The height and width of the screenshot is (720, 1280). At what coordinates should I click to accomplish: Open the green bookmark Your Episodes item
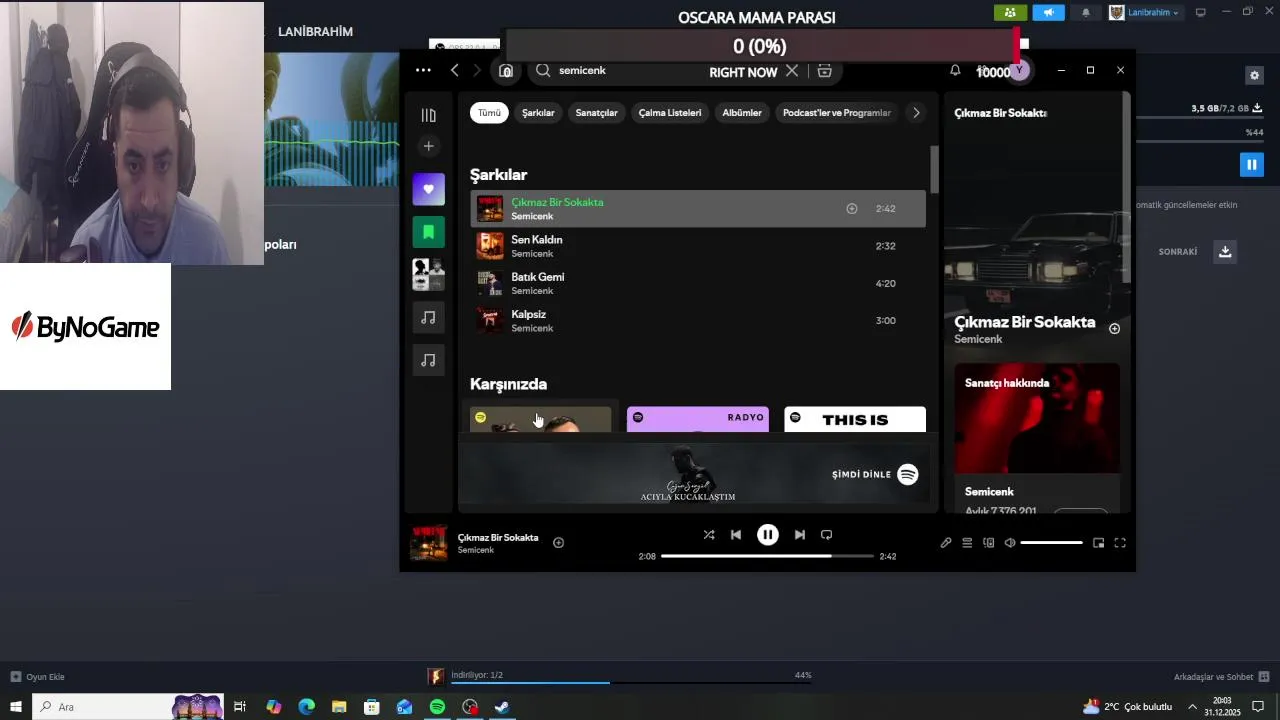pos(429,232)
